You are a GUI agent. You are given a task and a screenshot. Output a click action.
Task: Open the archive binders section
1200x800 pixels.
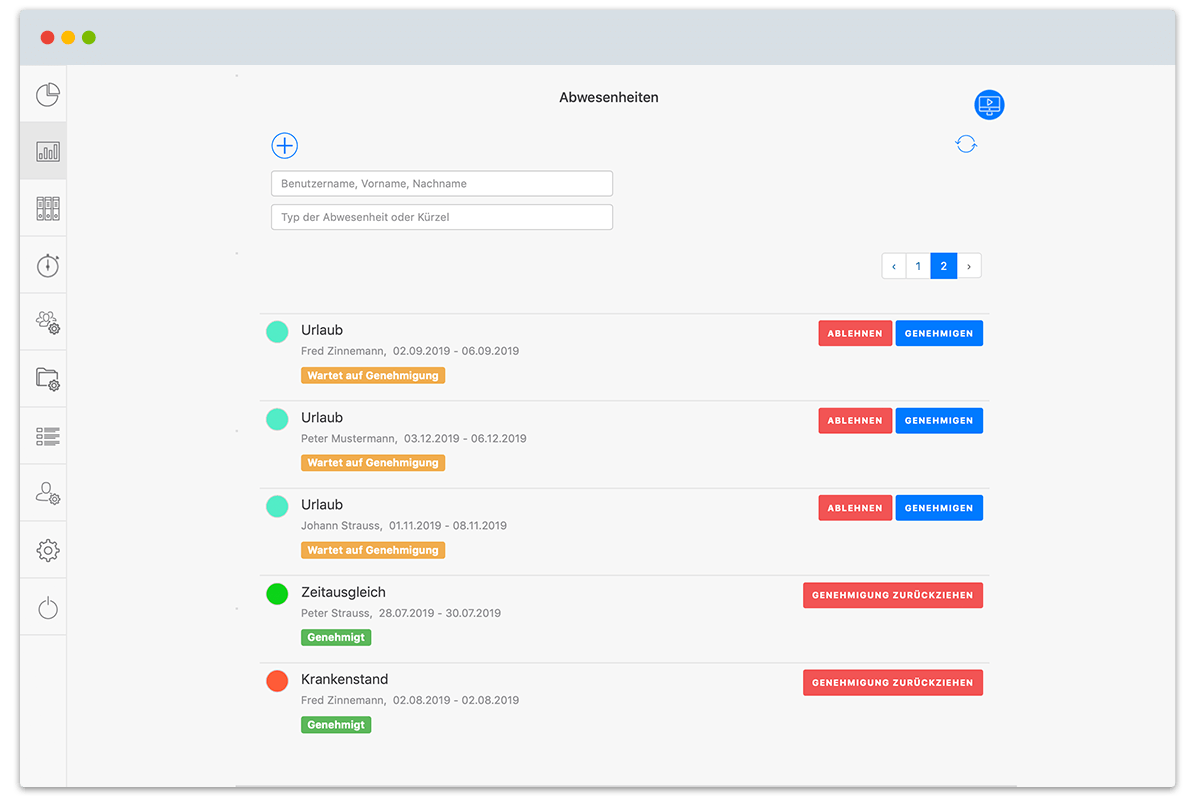pyautogui.click(x=46, y=207)
